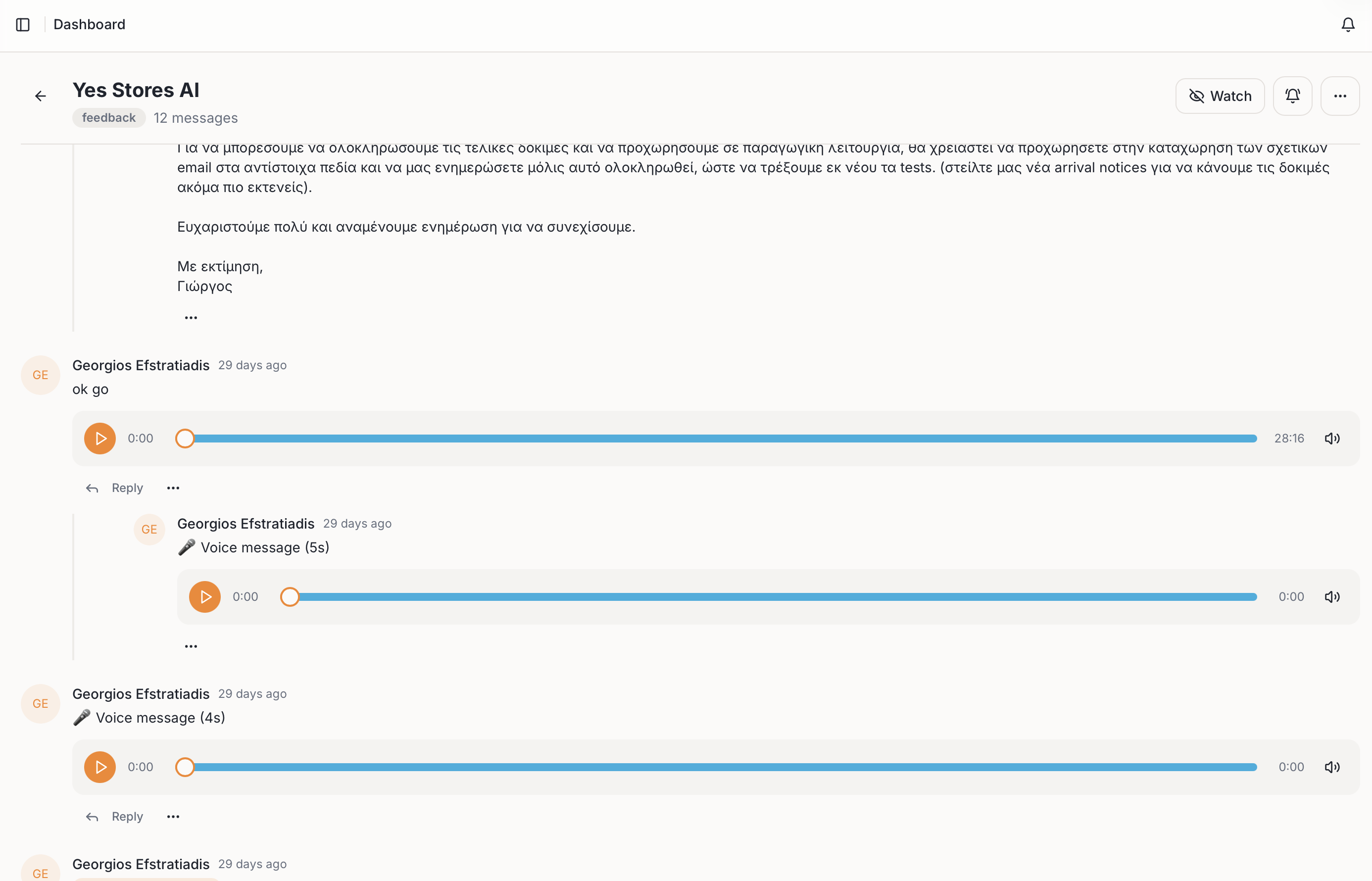The width and height of the screenshot is (1372, 881).
Task: Click the subscribe bell next to Watch
Action: tap(1292, 96)
